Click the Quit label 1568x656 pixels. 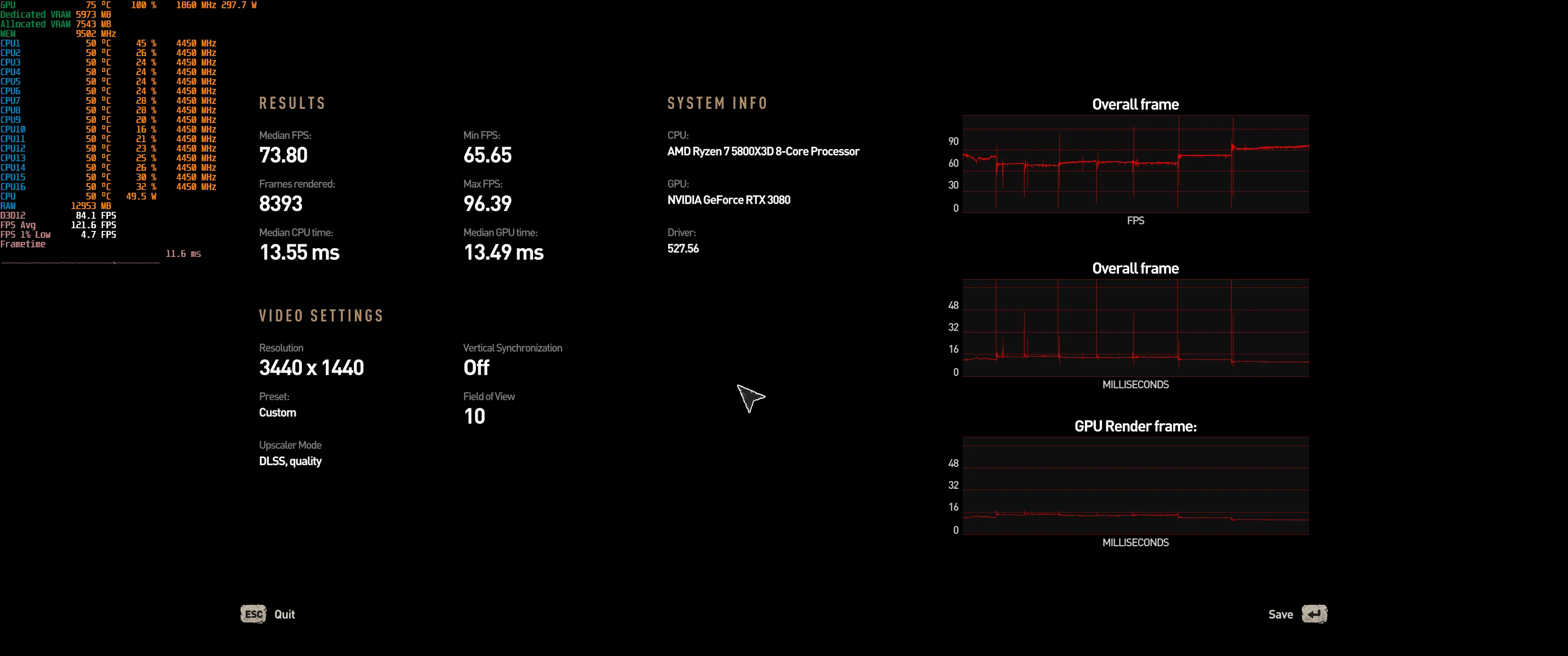point(284,615)
